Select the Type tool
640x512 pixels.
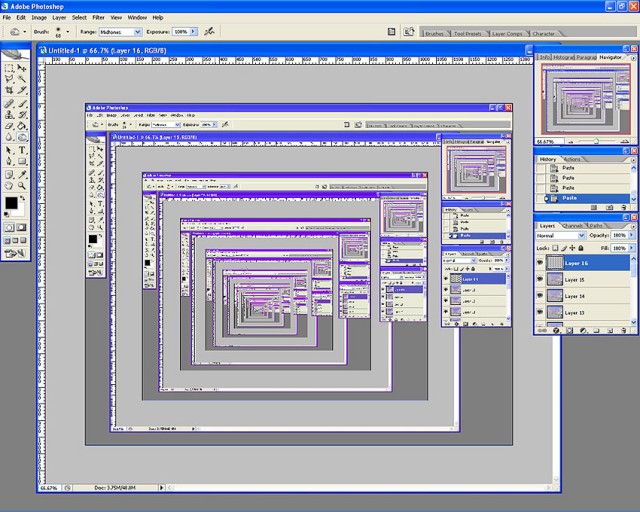pos(22,150)
